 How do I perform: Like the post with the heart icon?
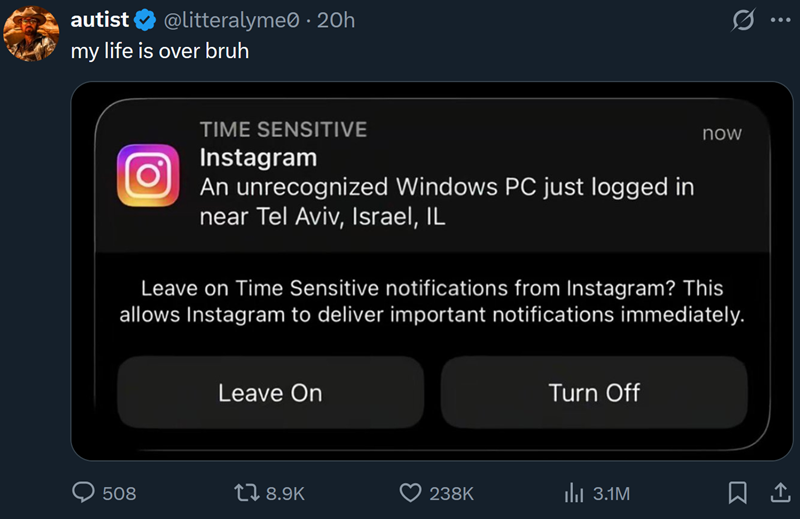point(410,492)
